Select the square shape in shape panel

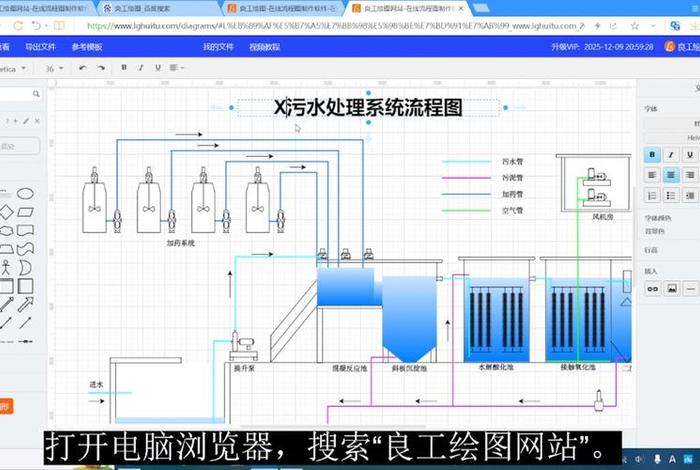(25, 286)
